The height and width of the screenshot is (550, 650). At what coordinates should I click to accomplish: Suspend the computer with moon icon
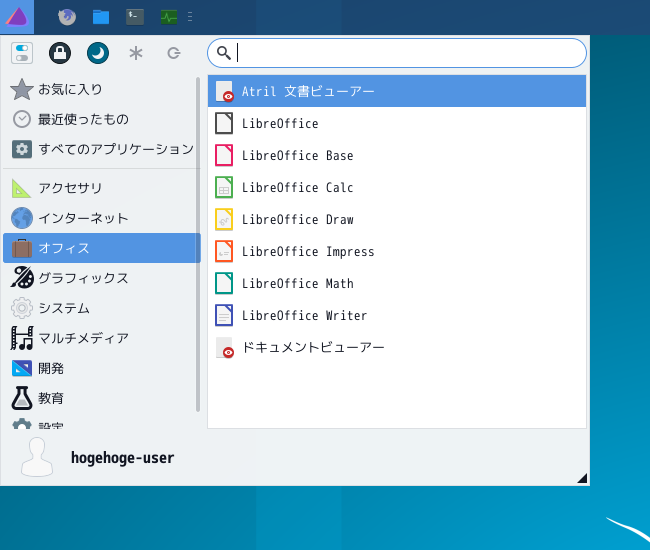[x=98, y=53]
